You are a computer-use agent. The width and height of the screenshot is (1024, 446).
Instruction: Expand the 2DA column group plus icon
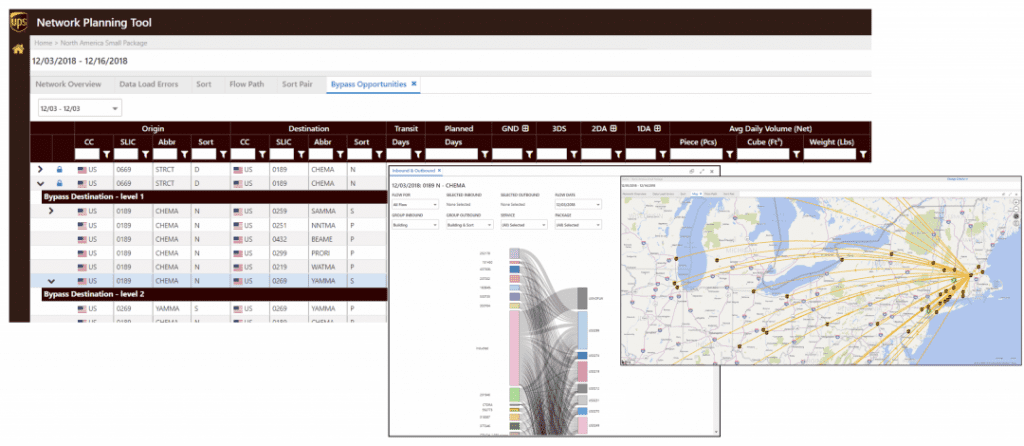612,129
